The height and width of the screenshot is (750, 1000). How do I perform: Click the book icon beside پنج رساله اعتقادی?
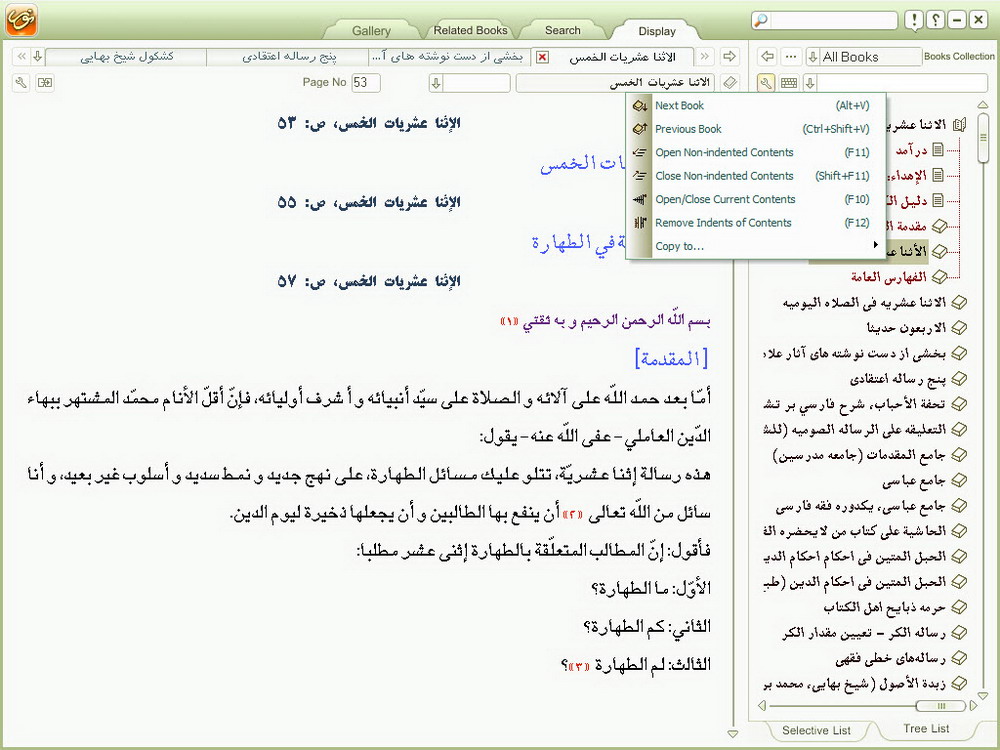point(959,379)
